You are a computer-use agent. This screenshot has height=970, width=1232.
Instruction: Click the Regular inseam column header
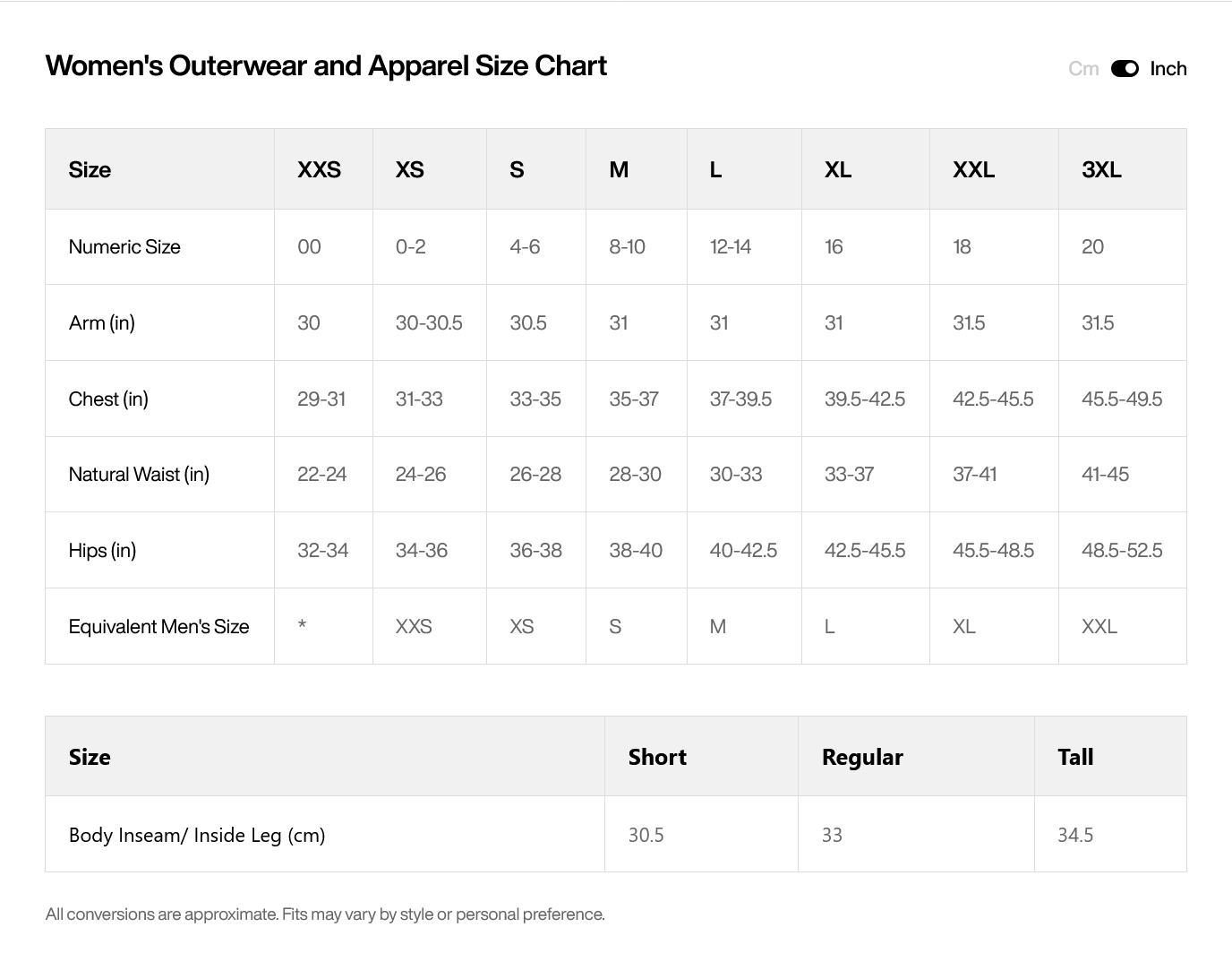tap(862, 757)
